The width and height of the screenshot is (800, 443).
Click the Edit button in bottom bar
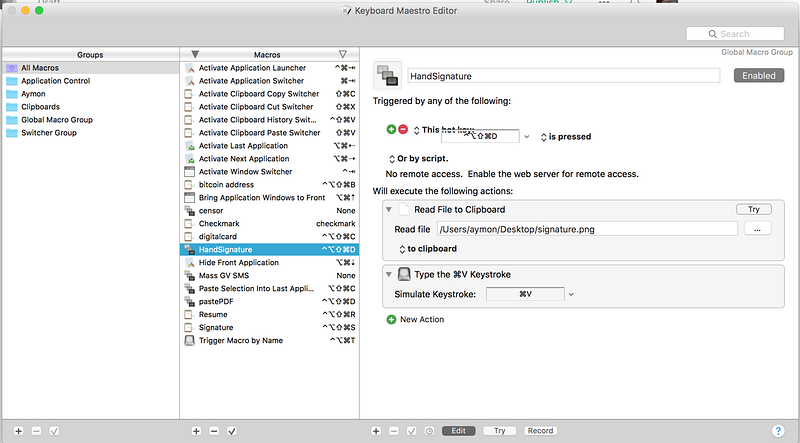pyautogui.click(x=458, y=431)
